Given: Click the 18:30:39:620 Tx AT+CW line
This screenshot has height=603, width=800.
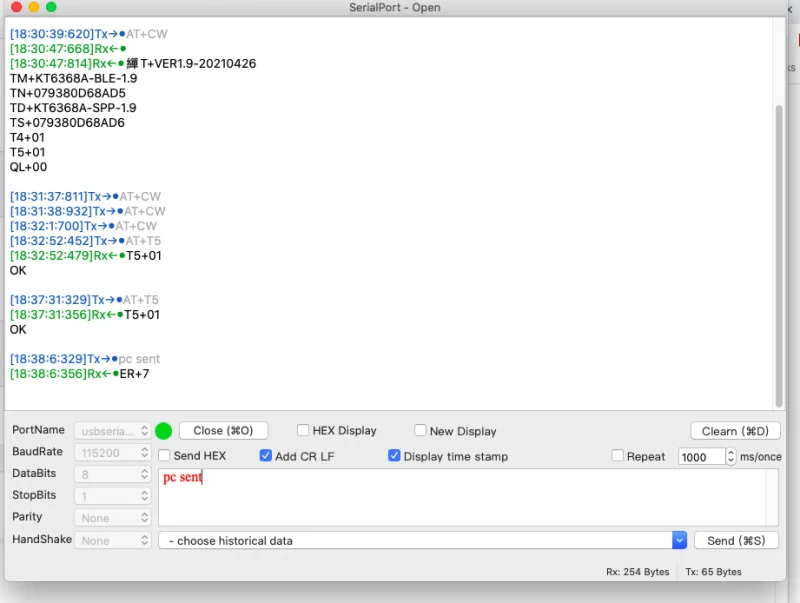Looking at the screenshot, I should [x=88, y=34].
